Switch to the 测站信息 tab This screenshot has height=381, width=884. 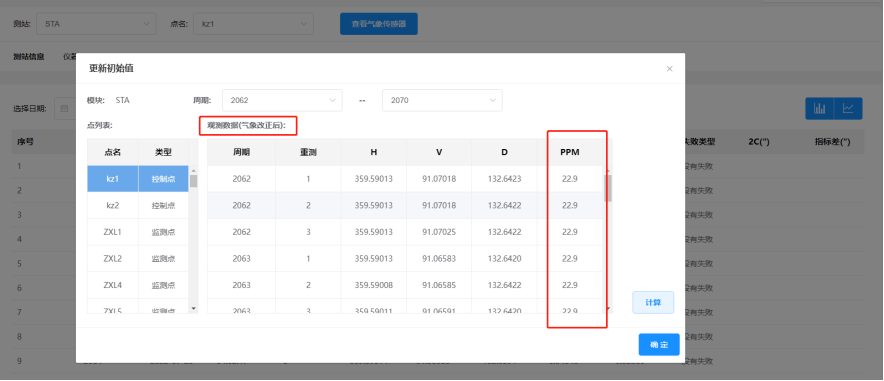pos(29,56)
